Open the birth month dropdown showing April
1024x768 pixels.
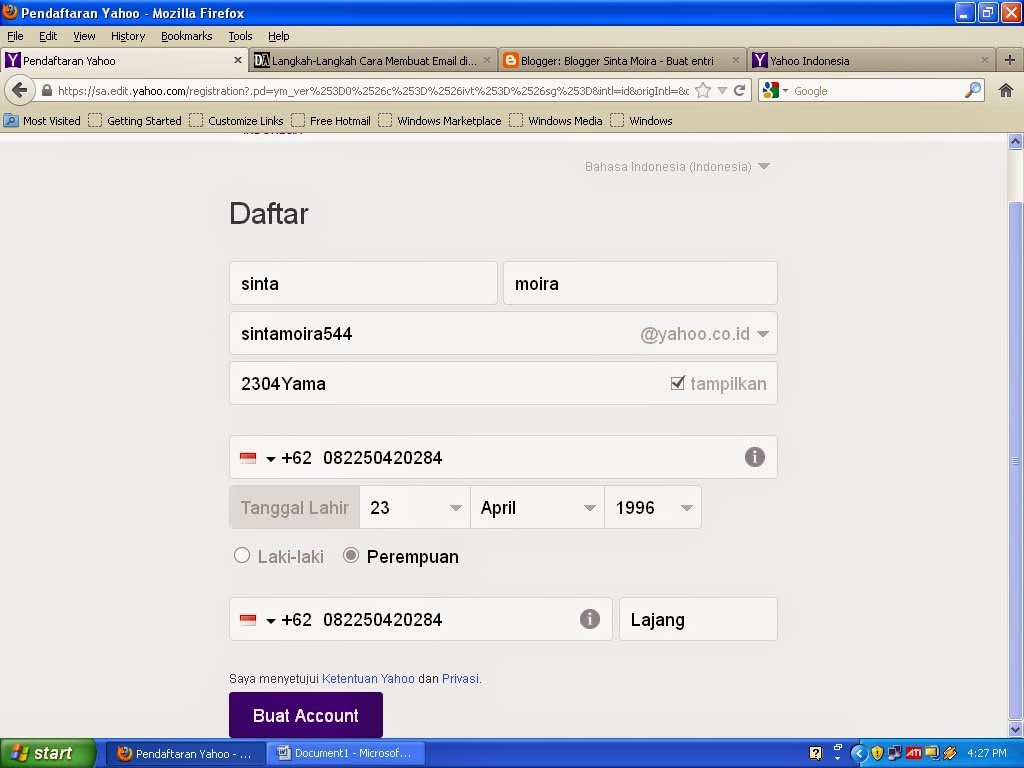pos(537,507)
